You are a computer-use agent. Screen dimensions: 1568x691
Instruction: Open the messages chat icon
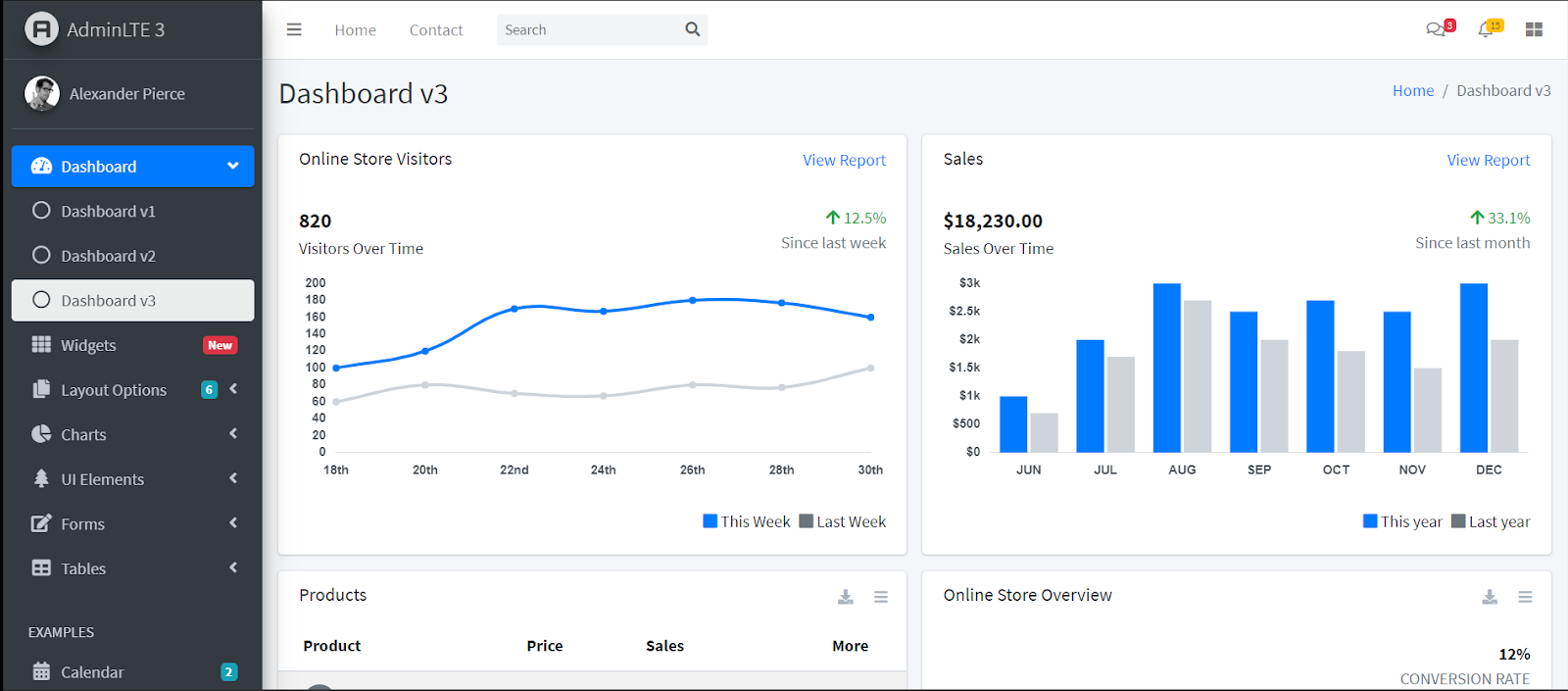click(x=1435, y=29)
